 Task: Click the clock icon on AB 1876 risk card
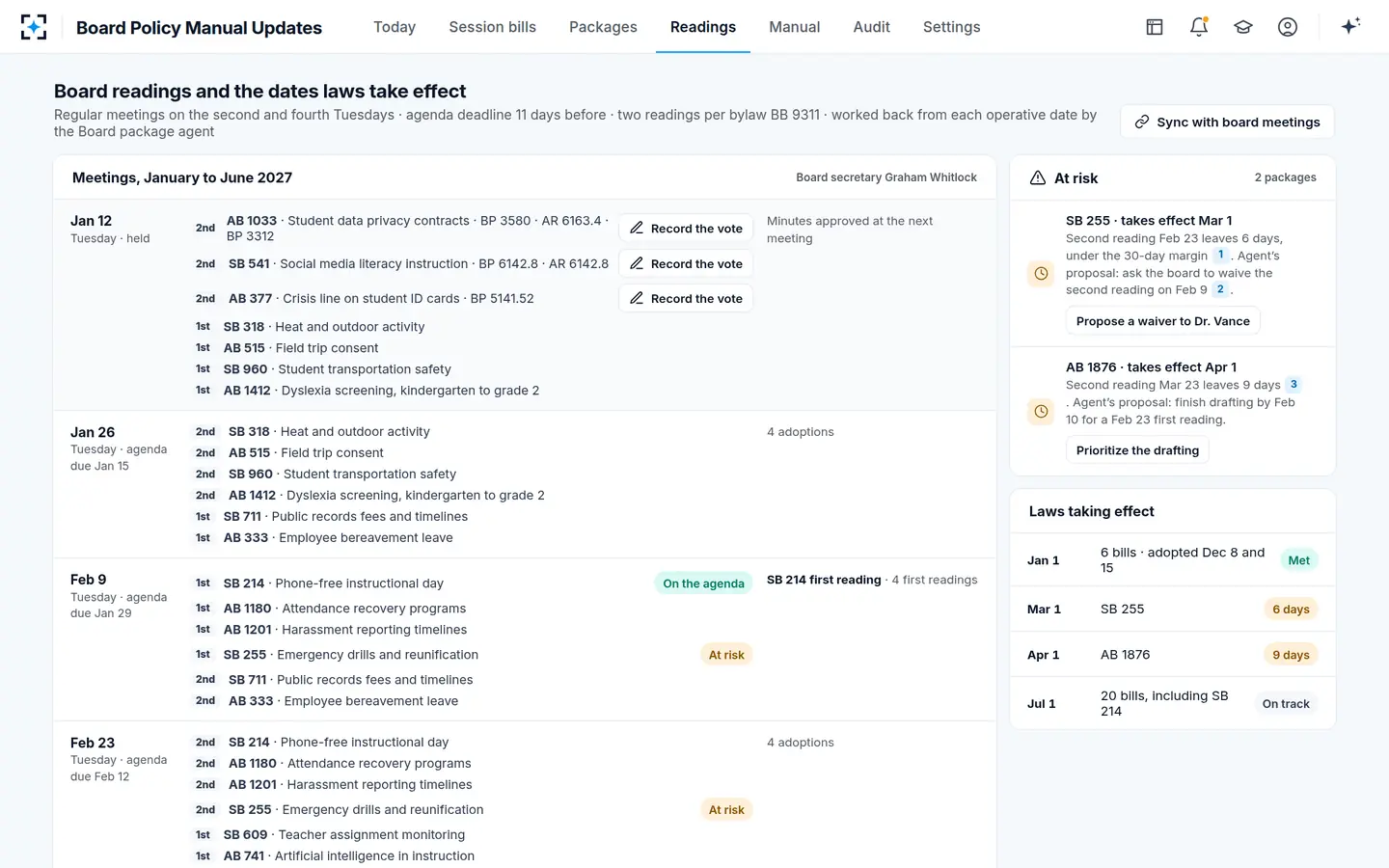[x=1041, y=412]
